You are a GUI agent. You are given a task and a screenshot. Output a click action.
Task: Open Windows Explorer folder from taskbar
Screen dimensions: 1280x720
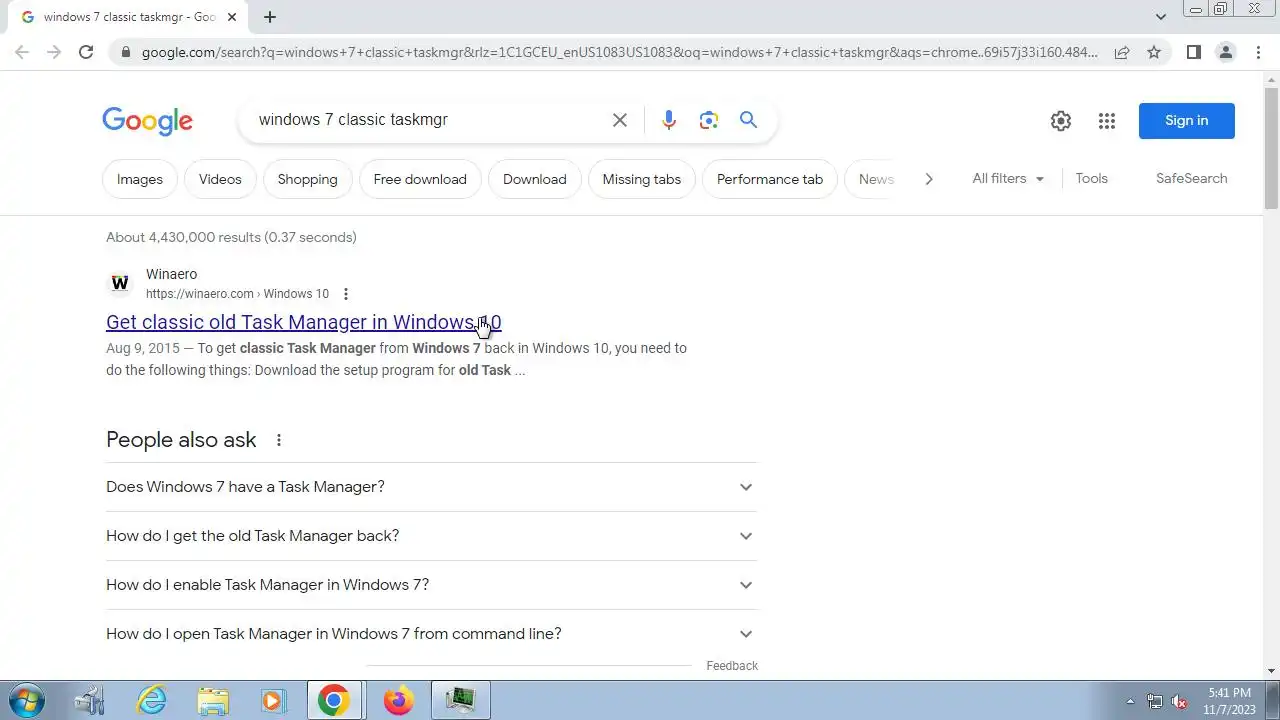tap(213, 700)
